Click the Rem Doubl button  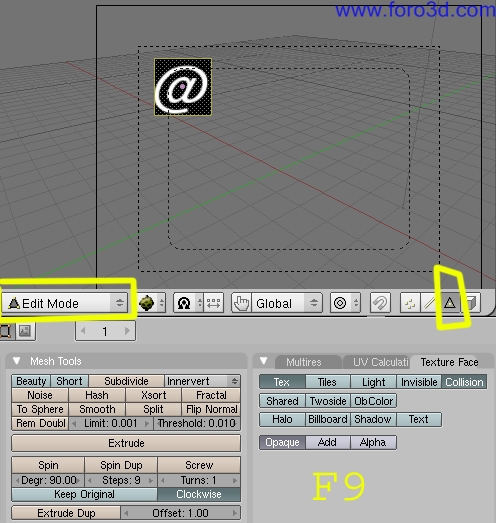40,423
